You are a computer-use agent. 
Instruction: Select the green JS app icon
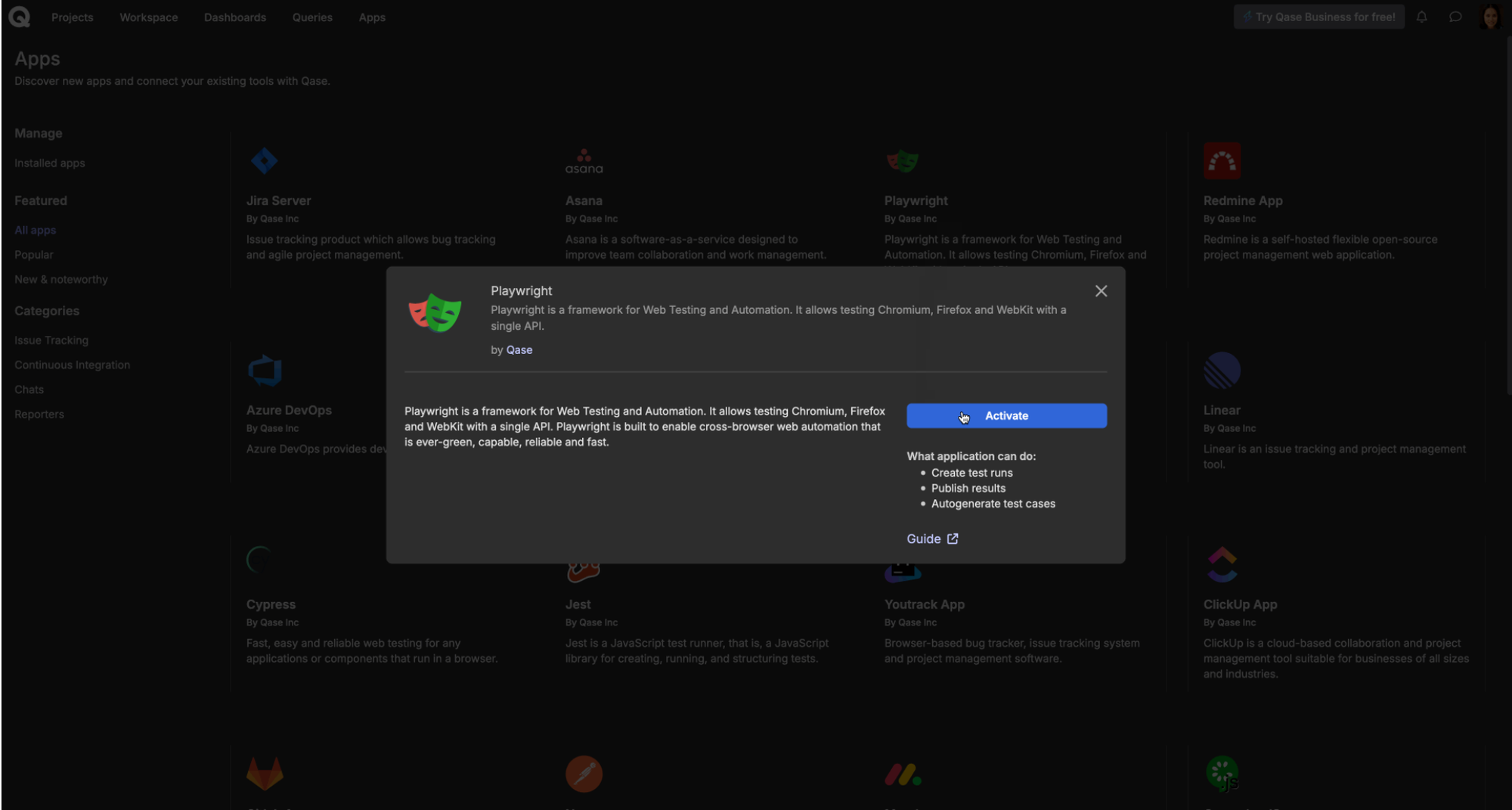1222,774
